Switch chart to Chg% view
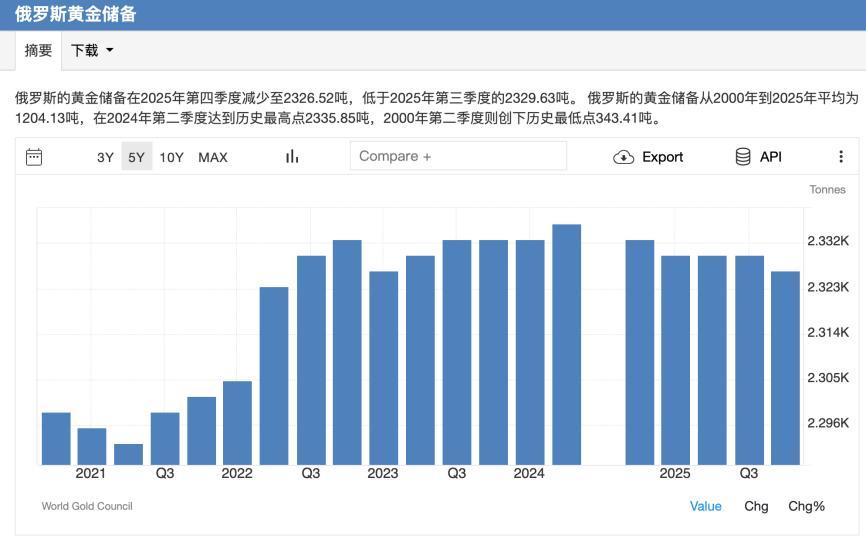Viewport: 866px width, 542px height. pos(806,506)
